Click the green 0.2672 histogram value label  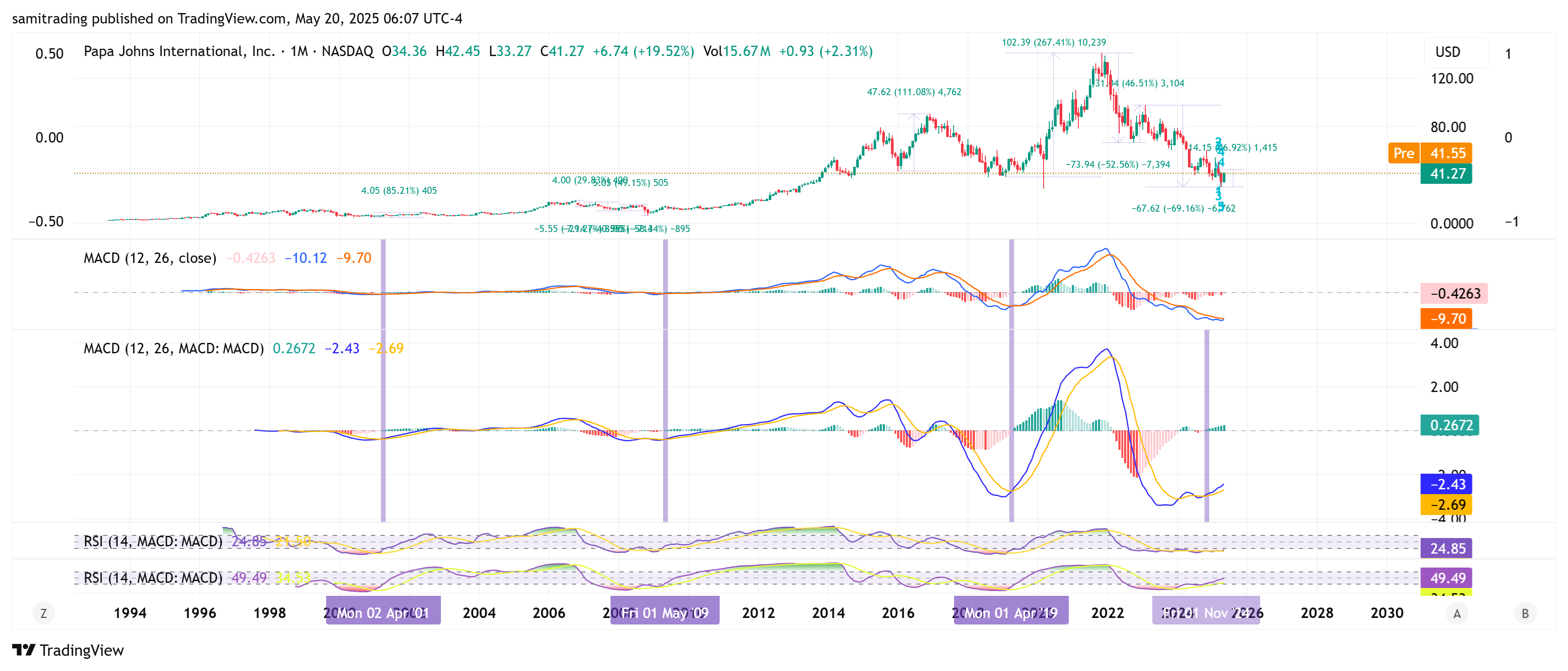pos(1449,425)
